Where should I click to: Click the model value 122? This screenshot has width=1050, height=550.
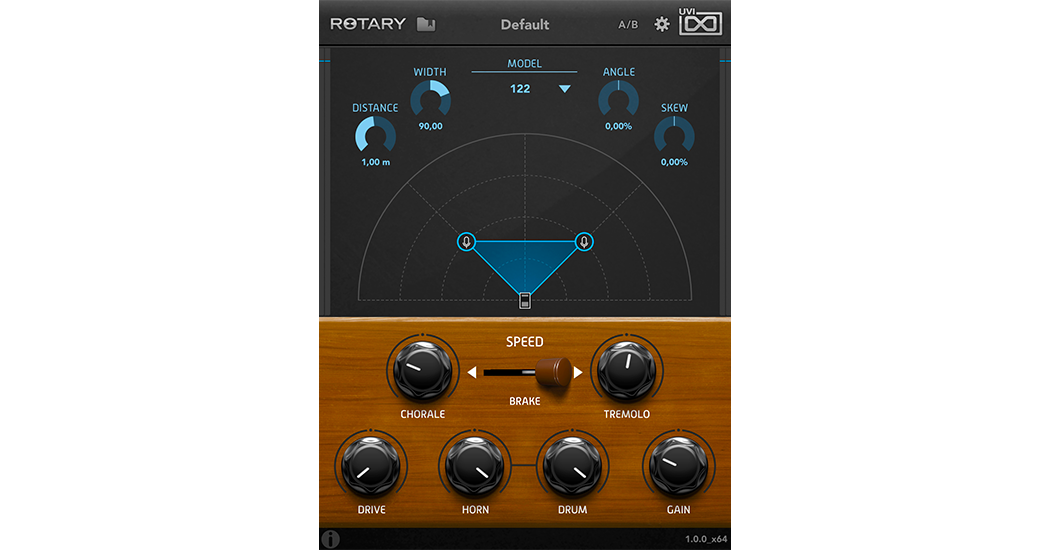coord(520,89)
